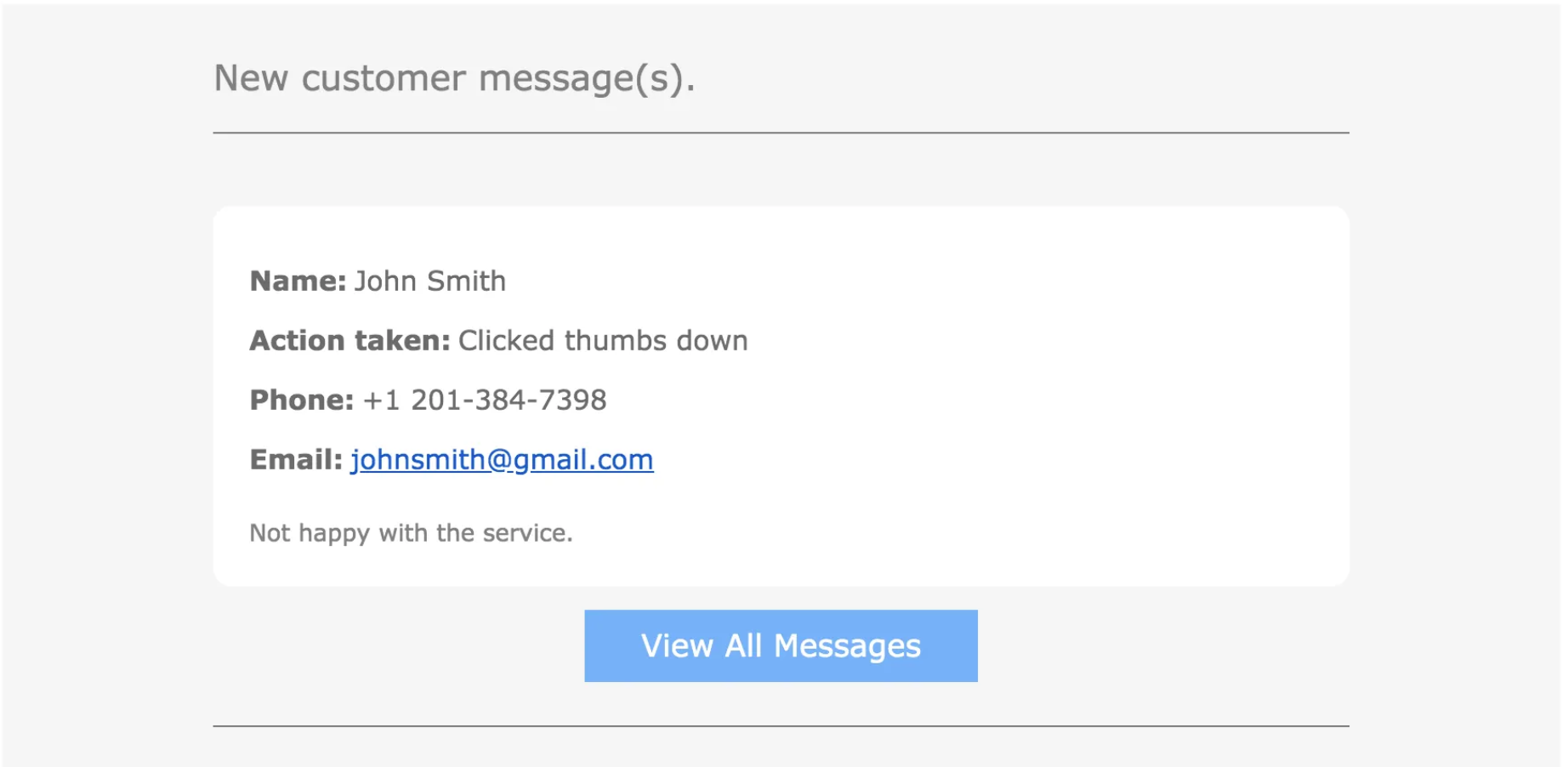Screen dimensions: 1568x767
Task: Click the bold "Action taken:" label
Action: (x=349, y=340)
